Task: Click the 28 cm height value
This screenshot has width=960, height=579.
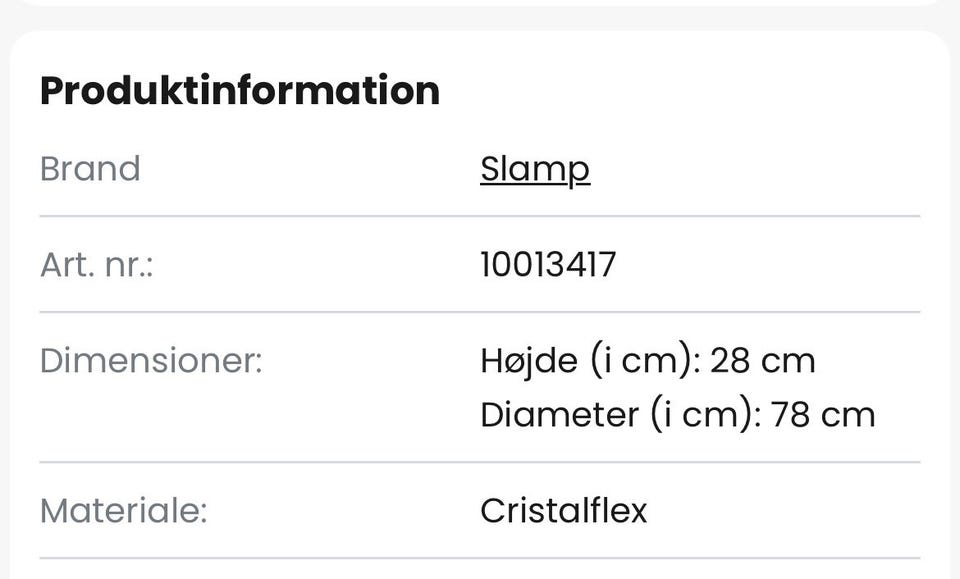Action: pyautogui.click(x=762, y=361)
